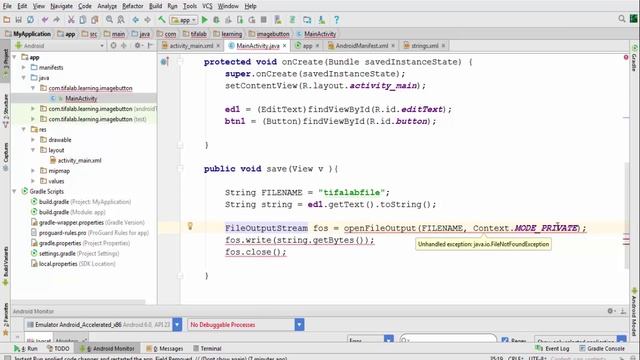Click the MyApplication breadcrumb
Screen dimensions: 640x360
[28, 34]
